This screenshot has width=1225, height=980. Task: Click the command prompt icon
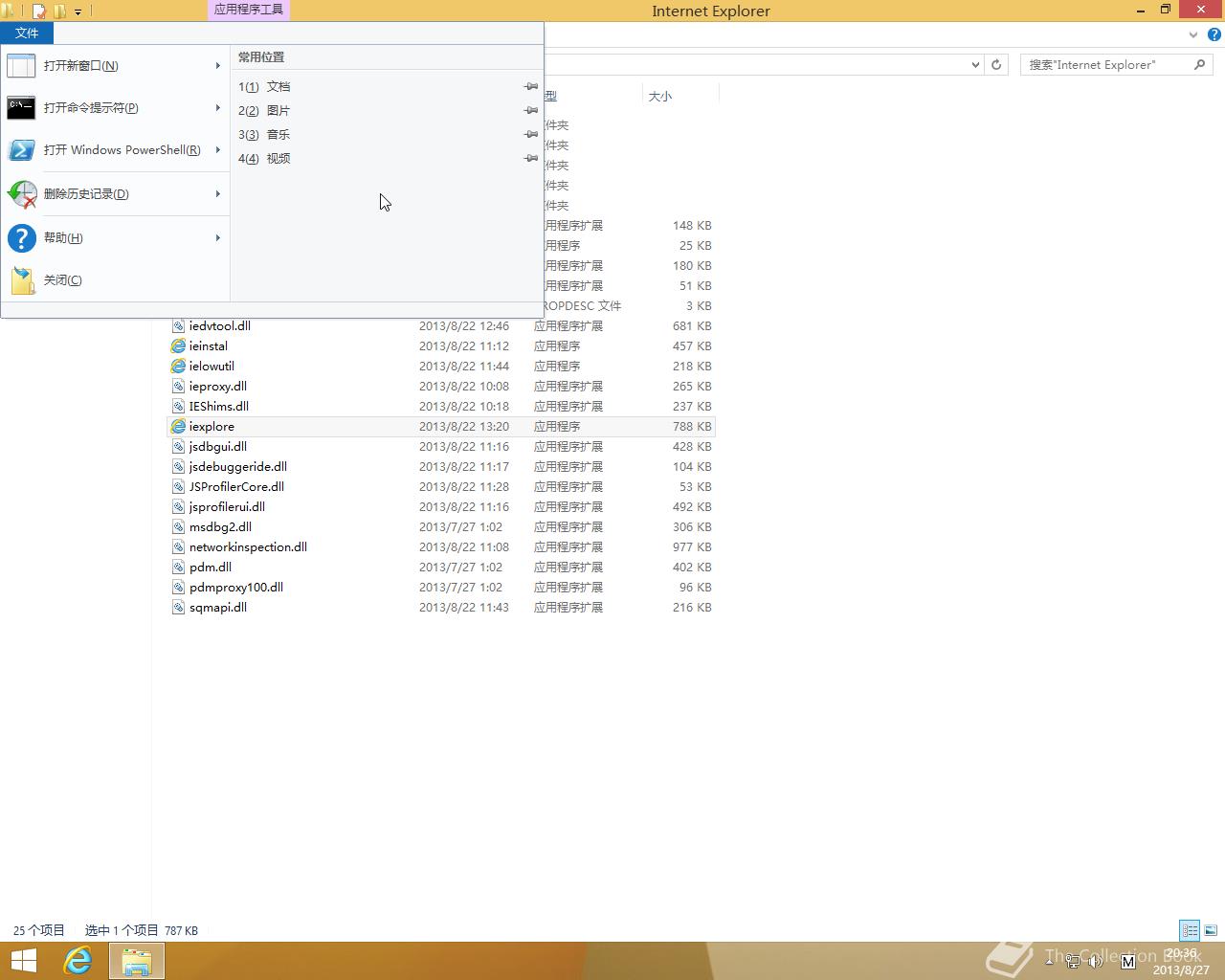coord(21,108)
